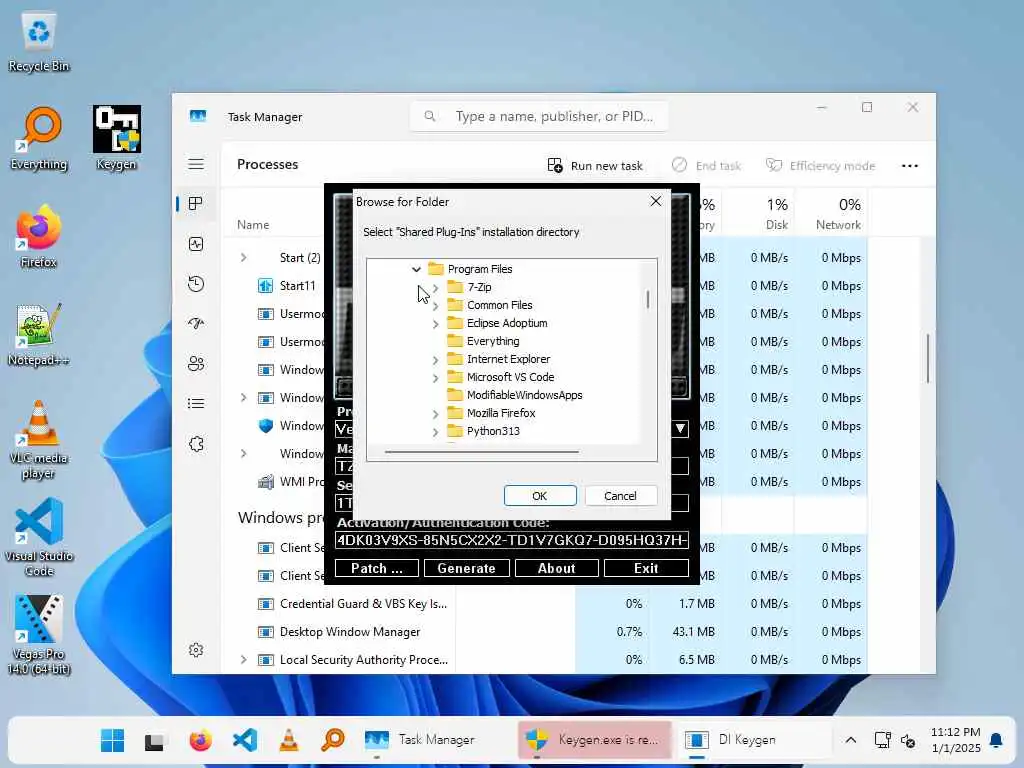Screen dimensions: 1024x768
Task: Open Visual Studio Code desktop shortcut
Action: coord(39,537)
